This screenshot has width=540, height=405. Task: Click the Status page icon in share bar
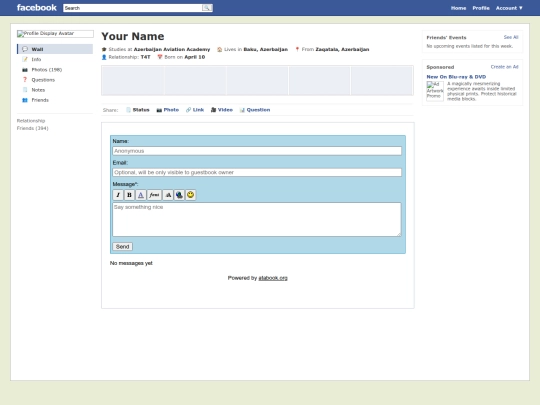coord(128,110)
